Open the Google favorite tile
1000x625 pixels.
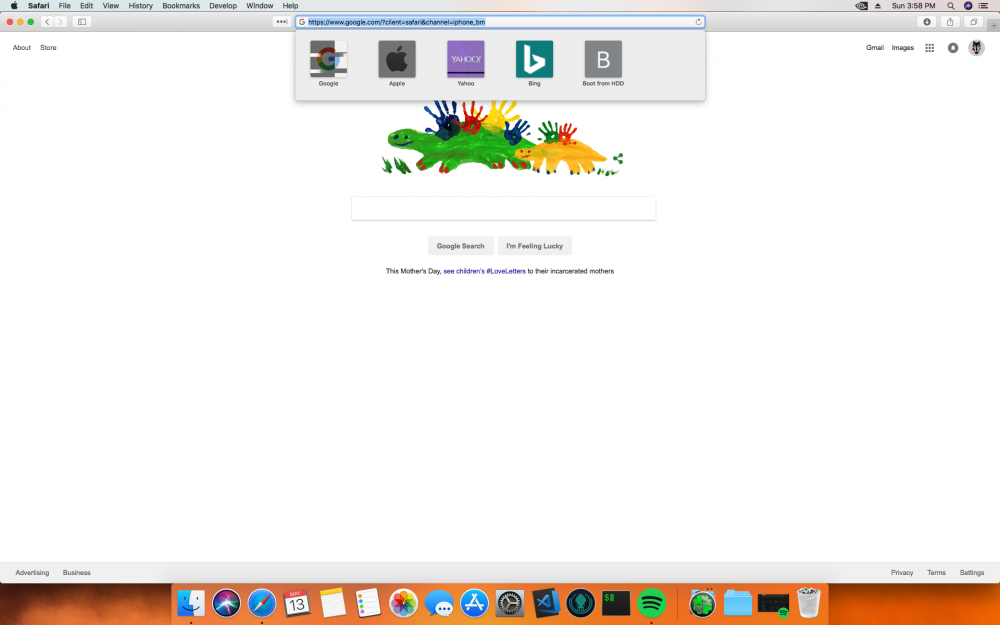(x=328, y=59)
